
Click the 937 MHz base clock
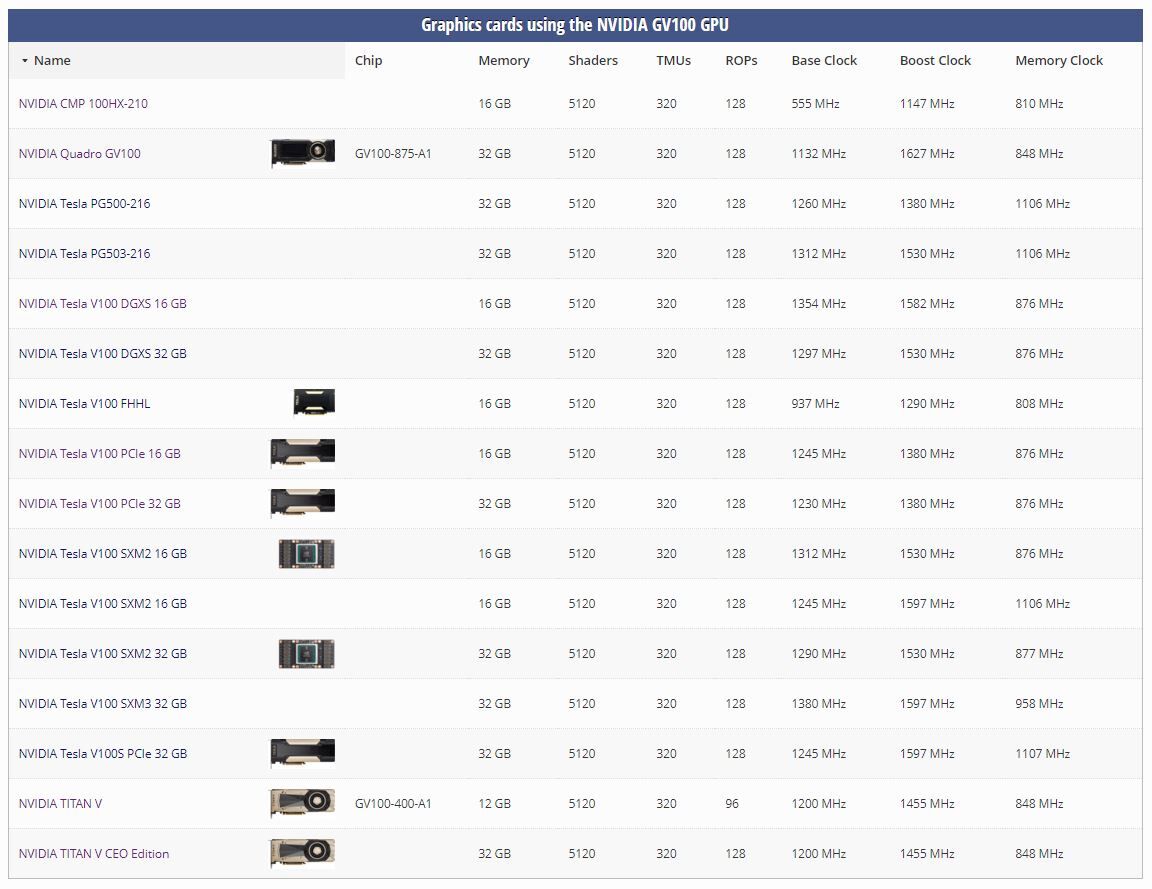tap(815, 403)
